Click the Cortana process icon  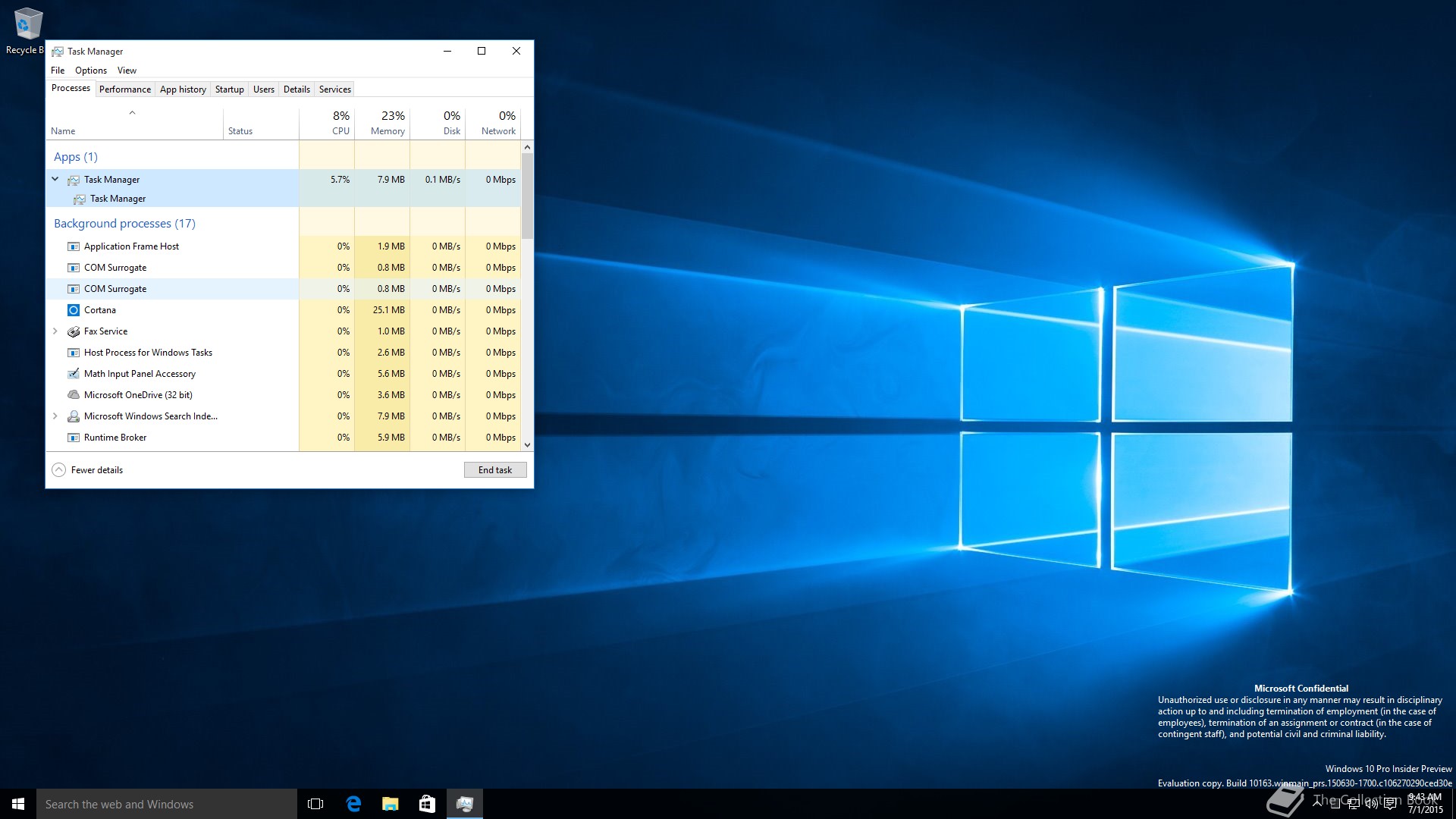coord(74,310)
